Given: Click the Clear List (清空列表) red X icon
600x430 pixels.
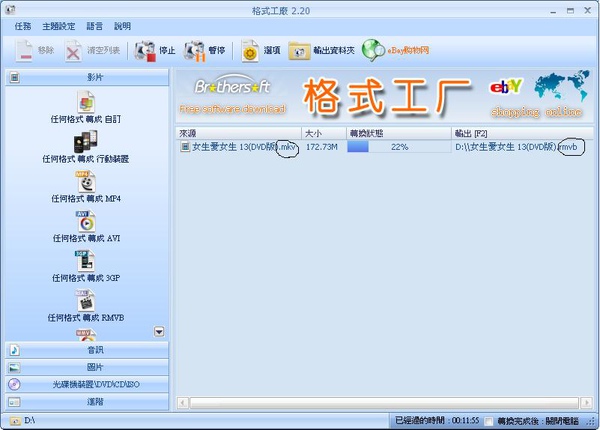Looking at the screenshot, I should (x=73, y=50).
